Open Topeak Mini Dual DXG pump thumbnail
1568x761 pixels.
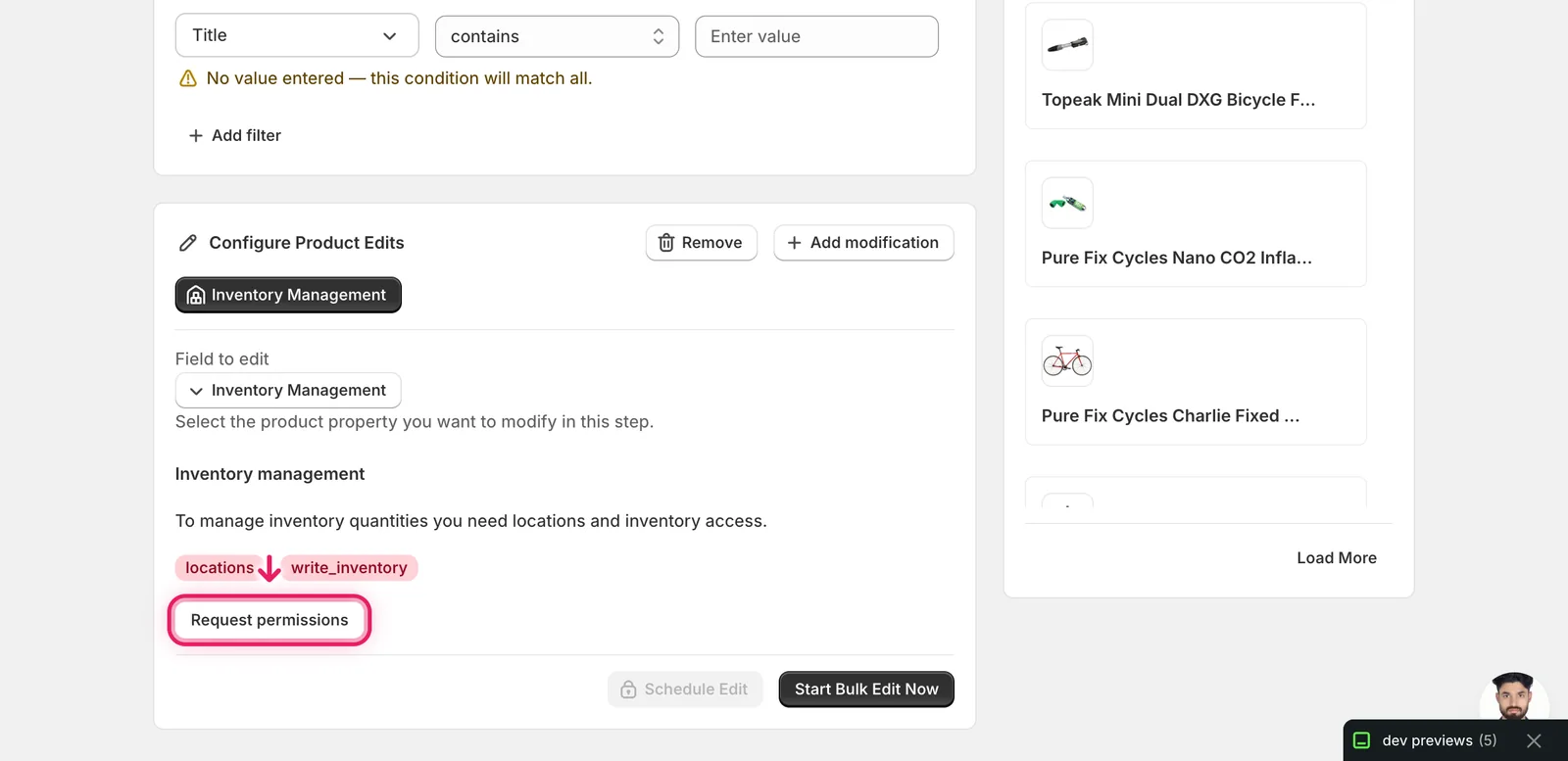[x=1067, y=45]
